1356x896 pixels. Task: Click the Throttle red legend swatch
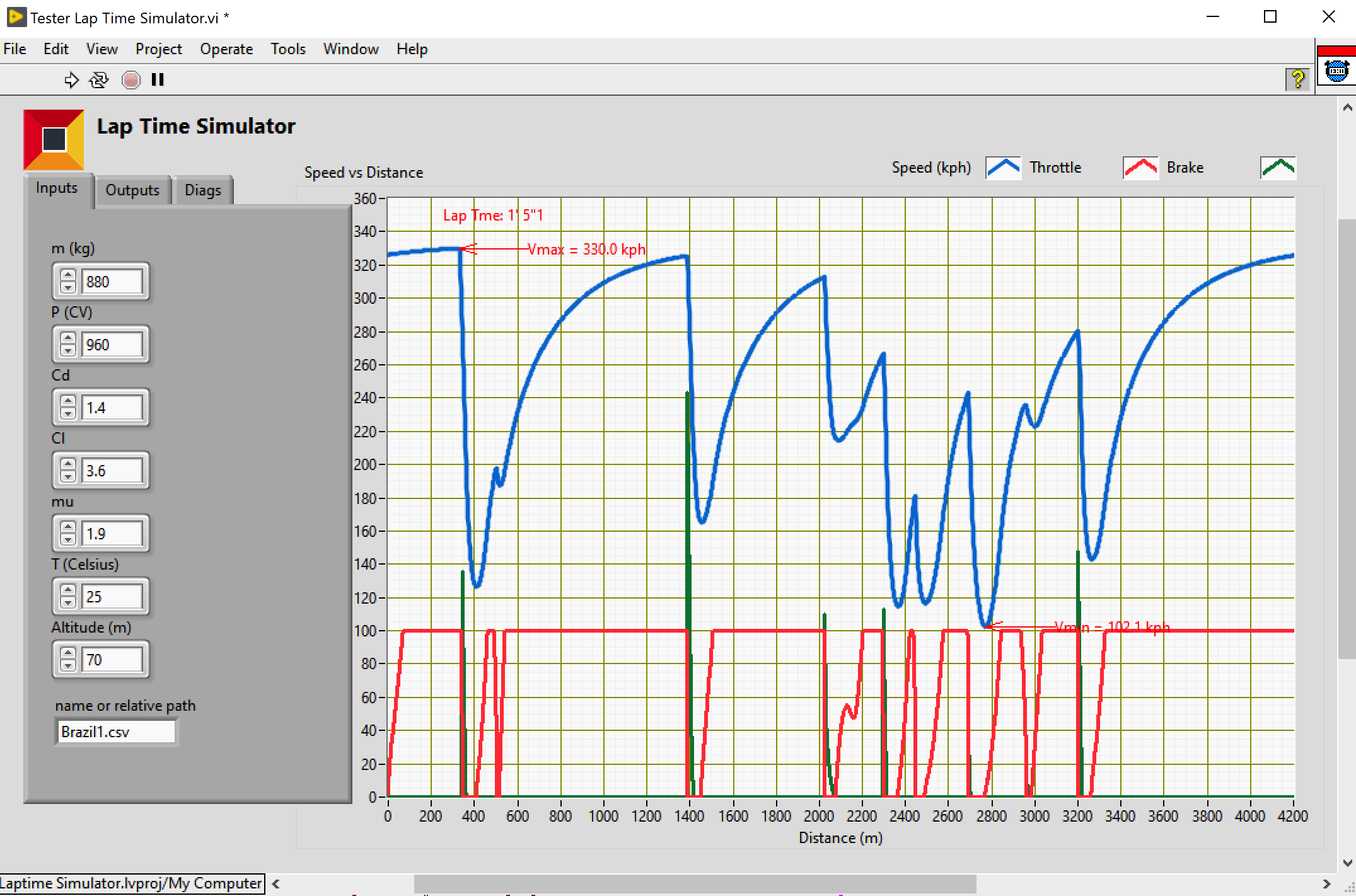1140,168
